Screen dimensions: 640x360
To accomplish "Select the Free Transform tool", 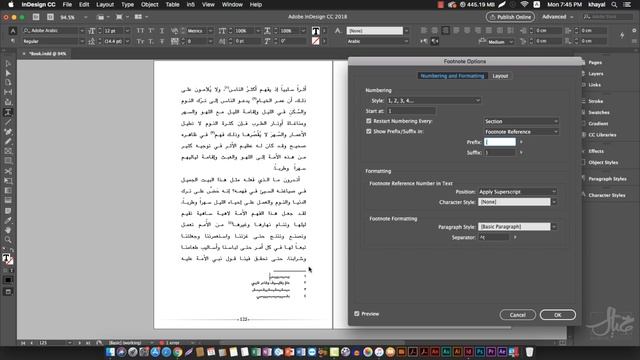I will (8, 181).
